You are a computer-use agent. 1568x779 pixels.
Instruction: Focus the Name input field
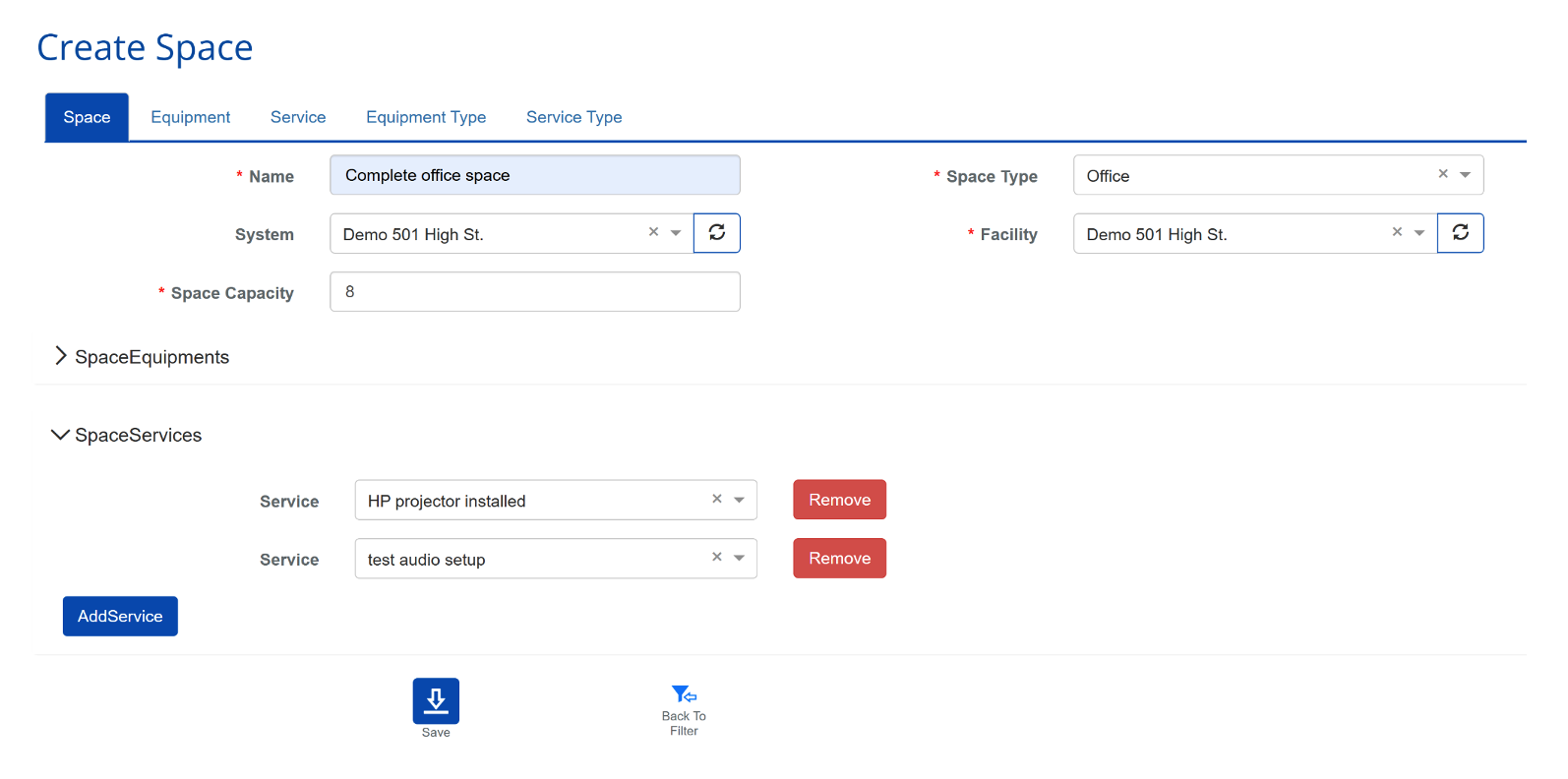coord(534,175)
